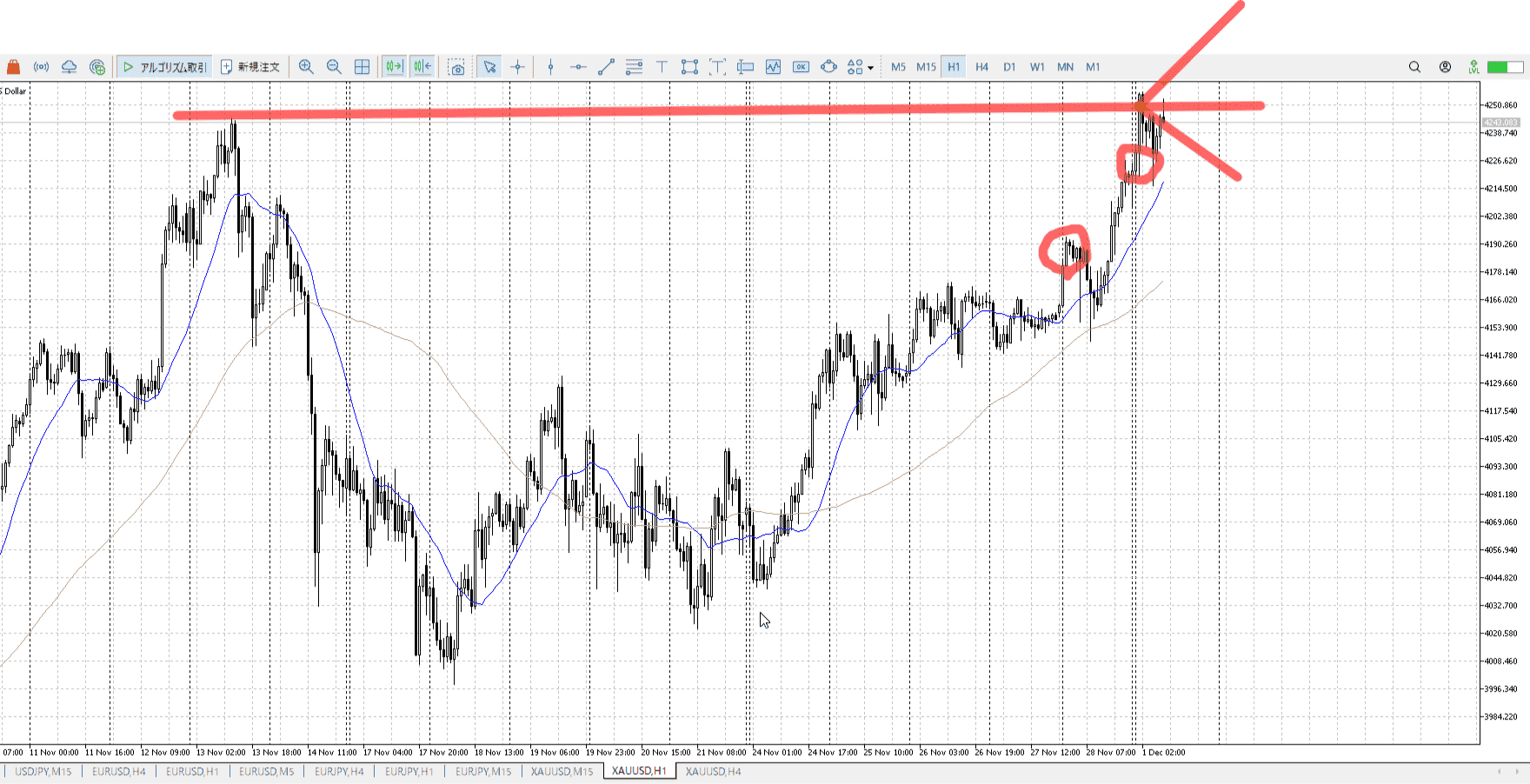Click the 新規注文 new order button
Image resolution: width=1530 pixels, height=784 pixels.
point(250,67)
